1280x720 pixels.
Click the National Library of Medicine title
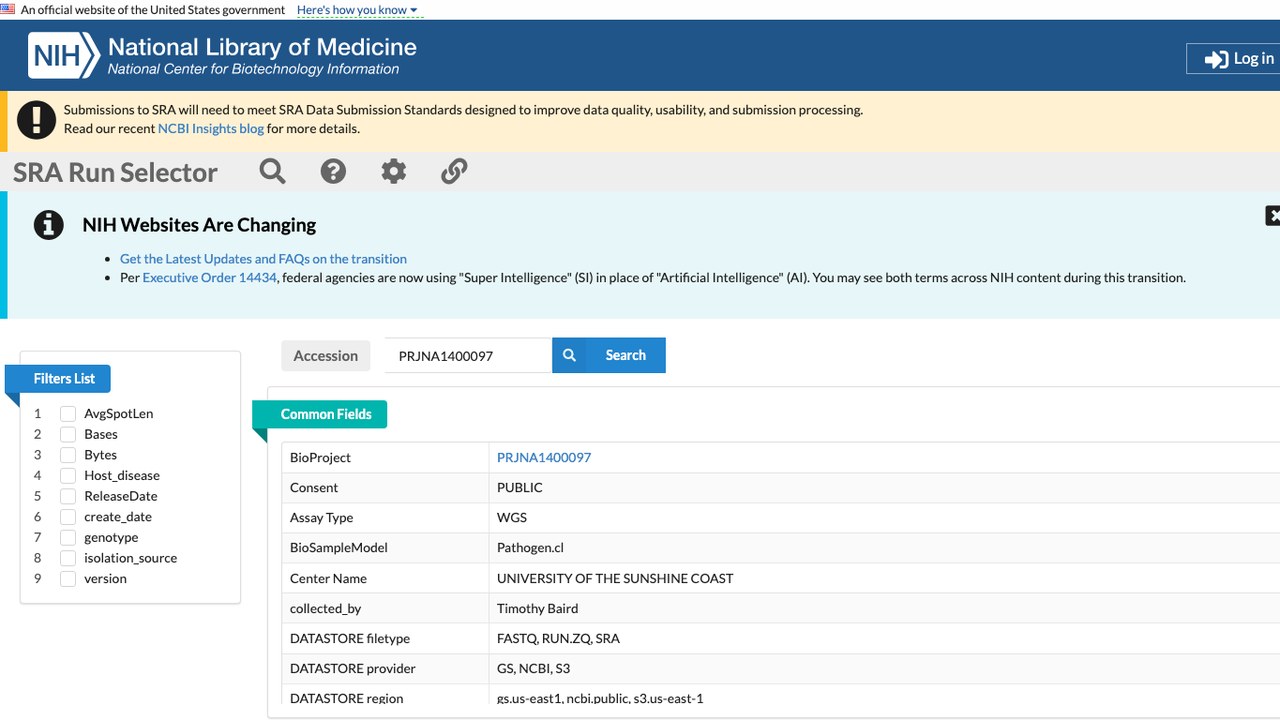click(262, 47)
